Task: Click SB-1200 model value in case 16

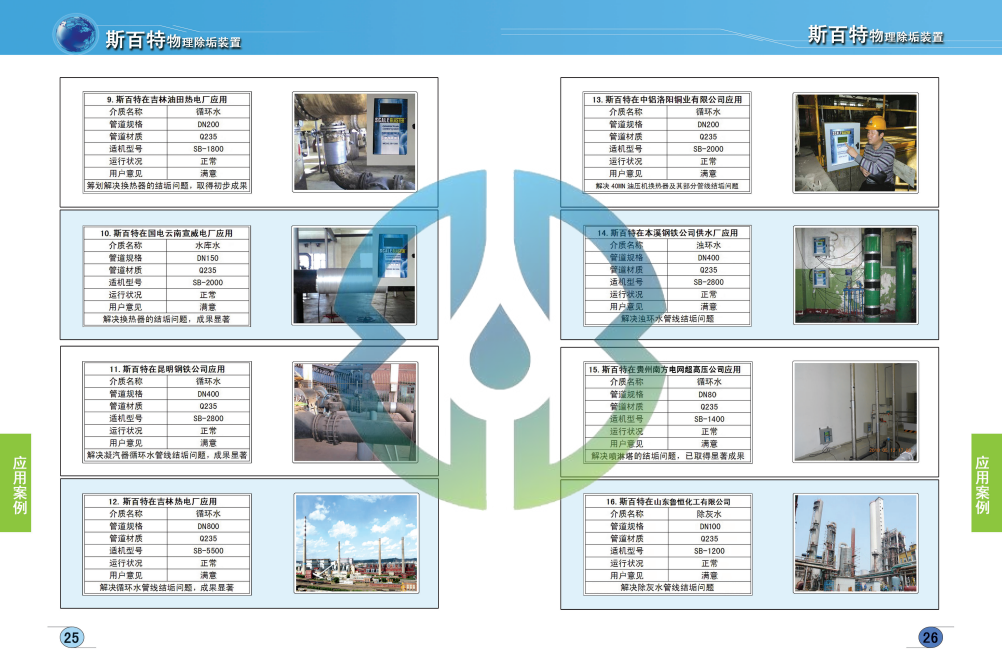Action: (709, 551)
